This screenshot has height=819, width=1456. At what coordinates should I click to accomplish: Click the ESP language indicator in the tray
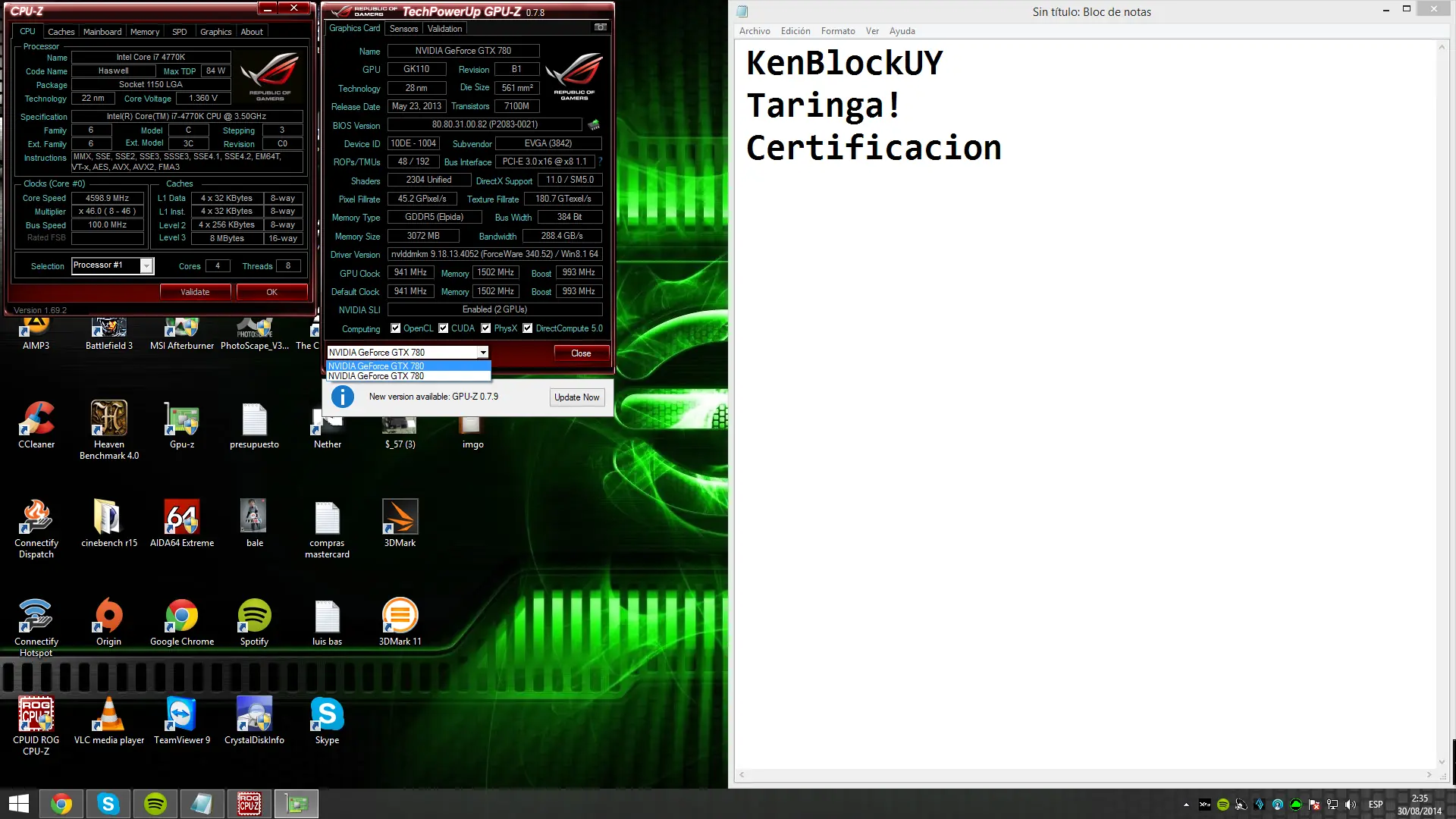point(1376,805)
